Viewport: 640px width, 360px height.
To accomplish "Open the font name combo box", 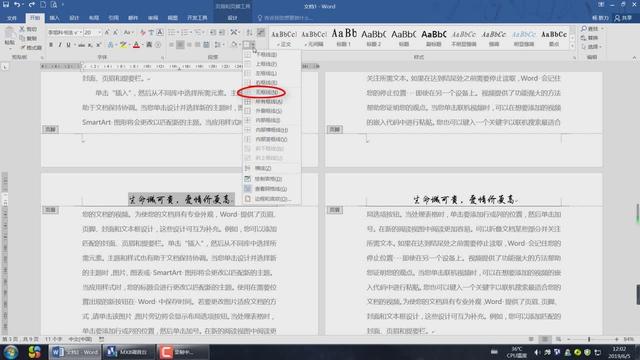I will [x=64, y=32].
